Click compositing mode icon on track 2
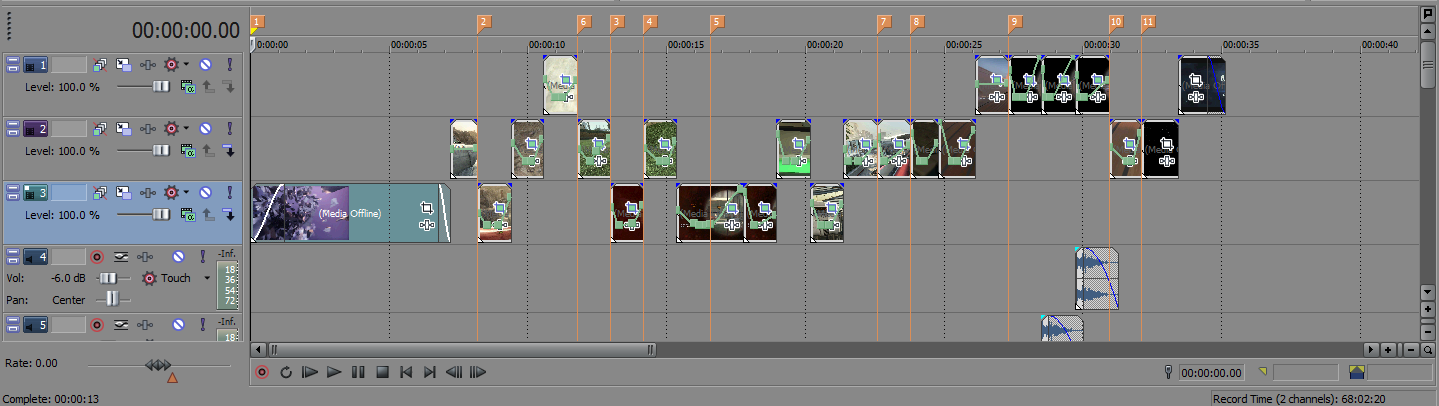Image resolution: width=1439 pixels, height=406 pixels. [188, 151]
